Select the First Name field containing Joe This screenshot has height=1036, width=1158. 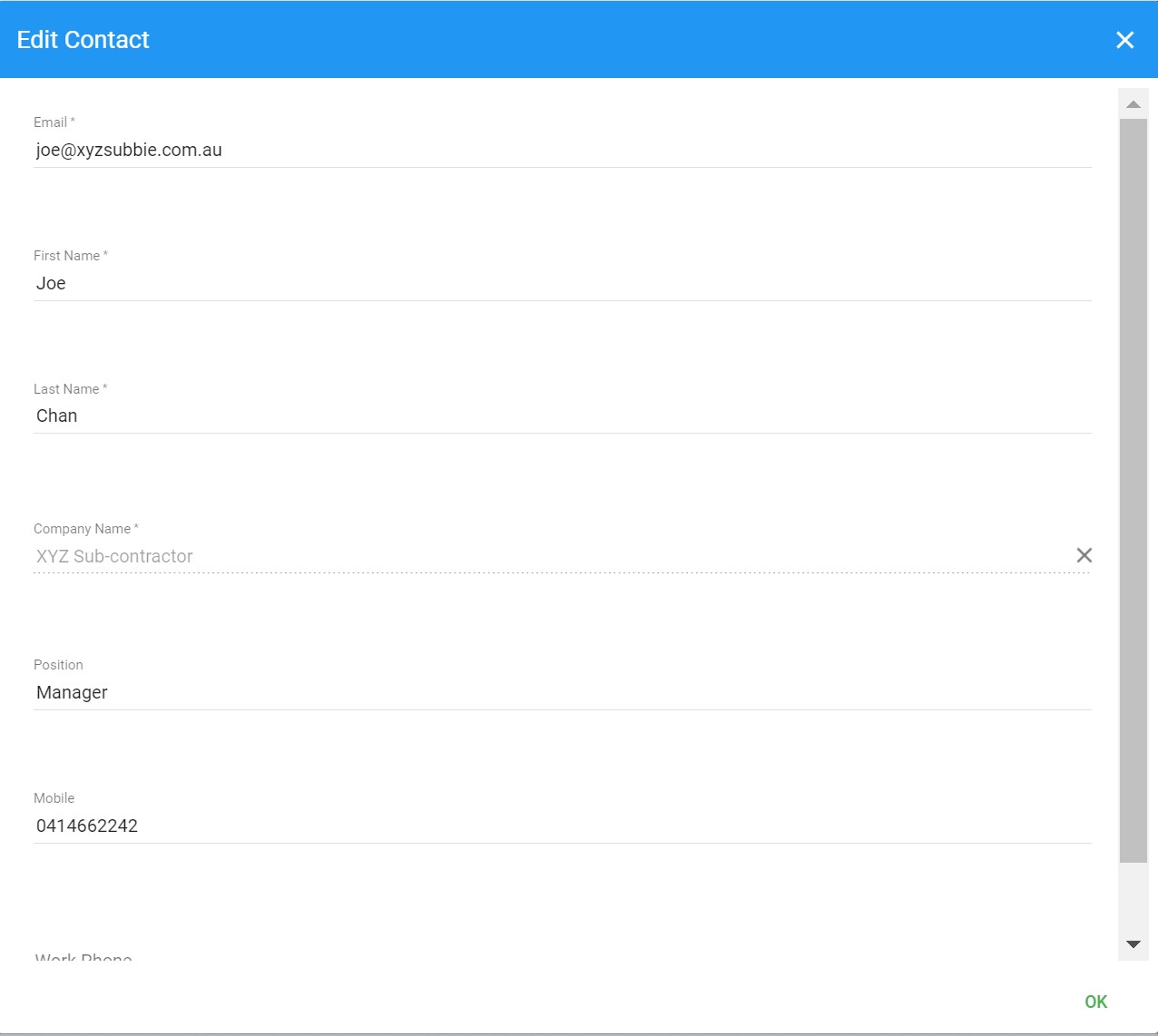pyautogui.click(x=562, y=284)
